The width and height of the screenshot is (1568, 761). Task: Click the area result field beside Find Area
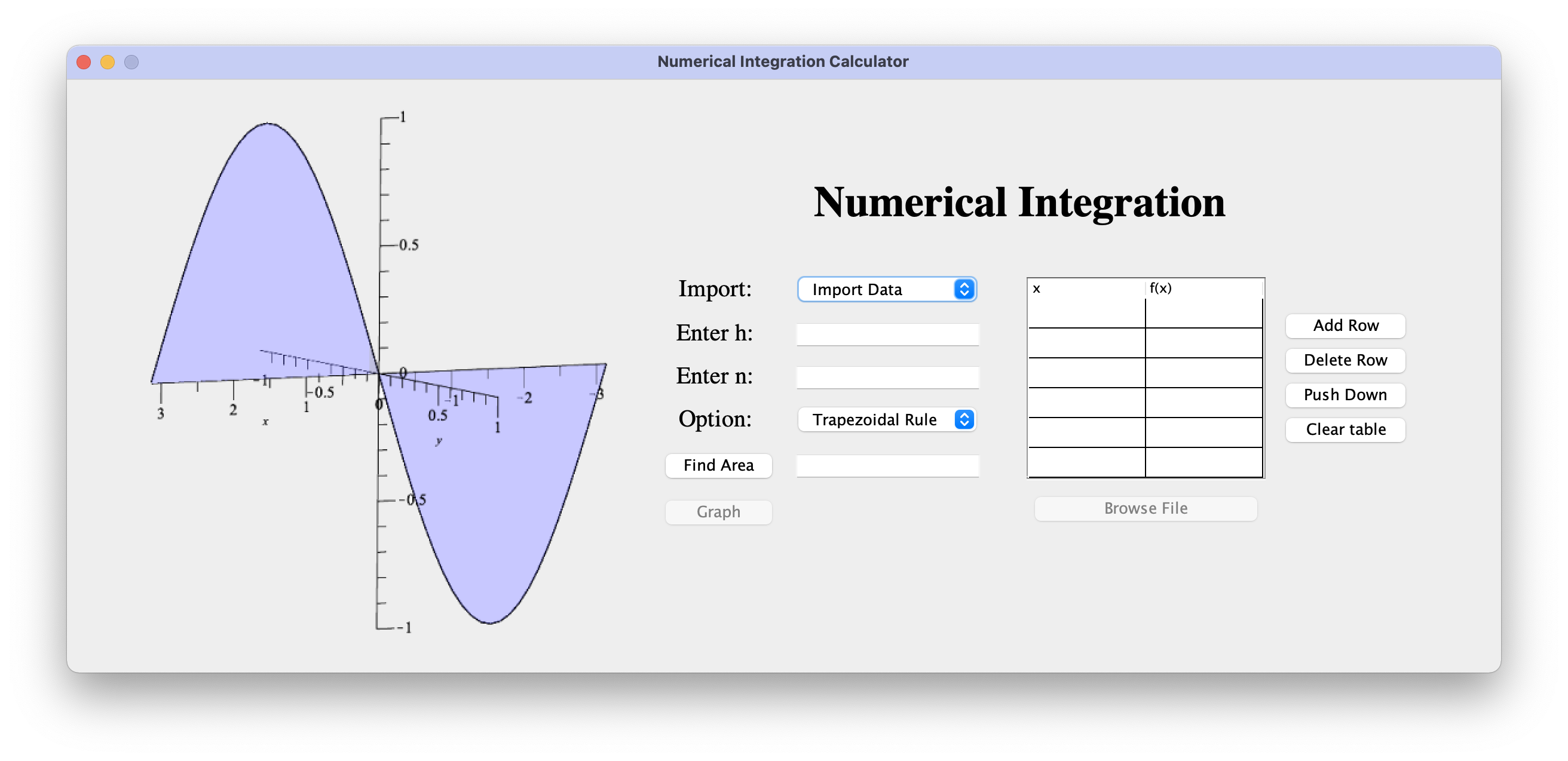(887, 466)
